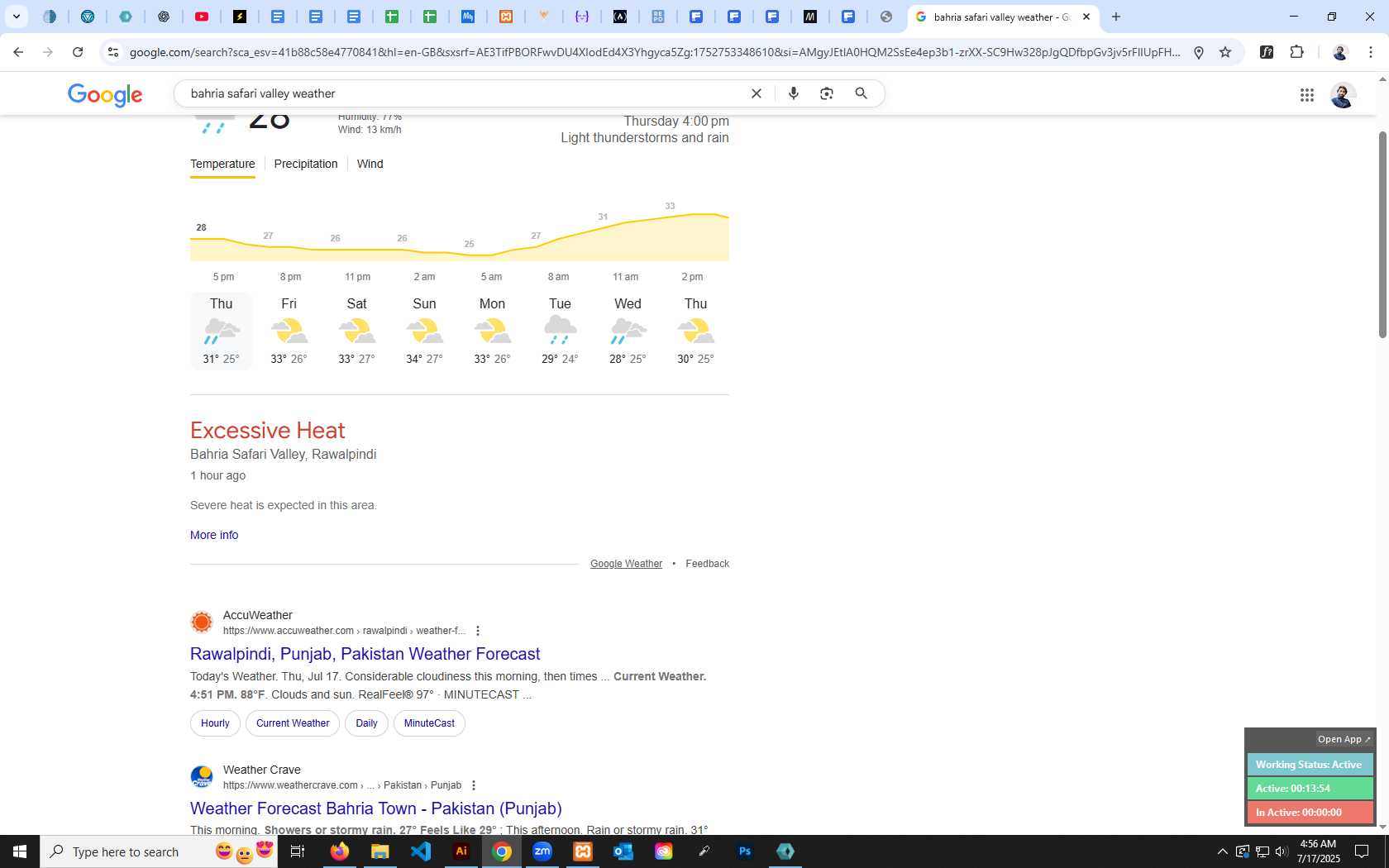Bookmark this page with the star icon
The width and height of the screenshot is (1389, 868).
1225,52
